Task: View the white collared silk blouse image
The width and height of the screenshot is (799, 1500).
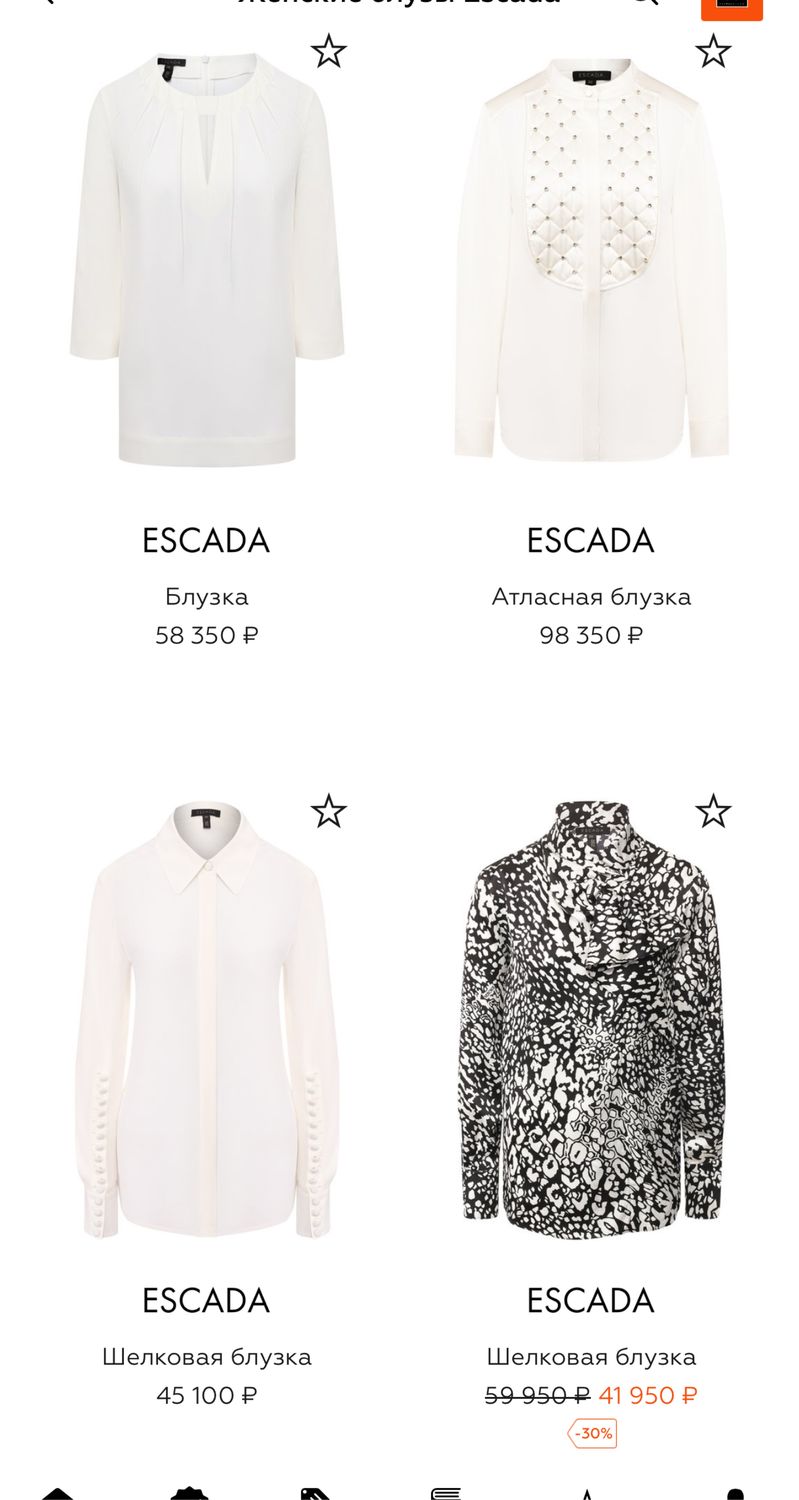Action: point(207,1019)
